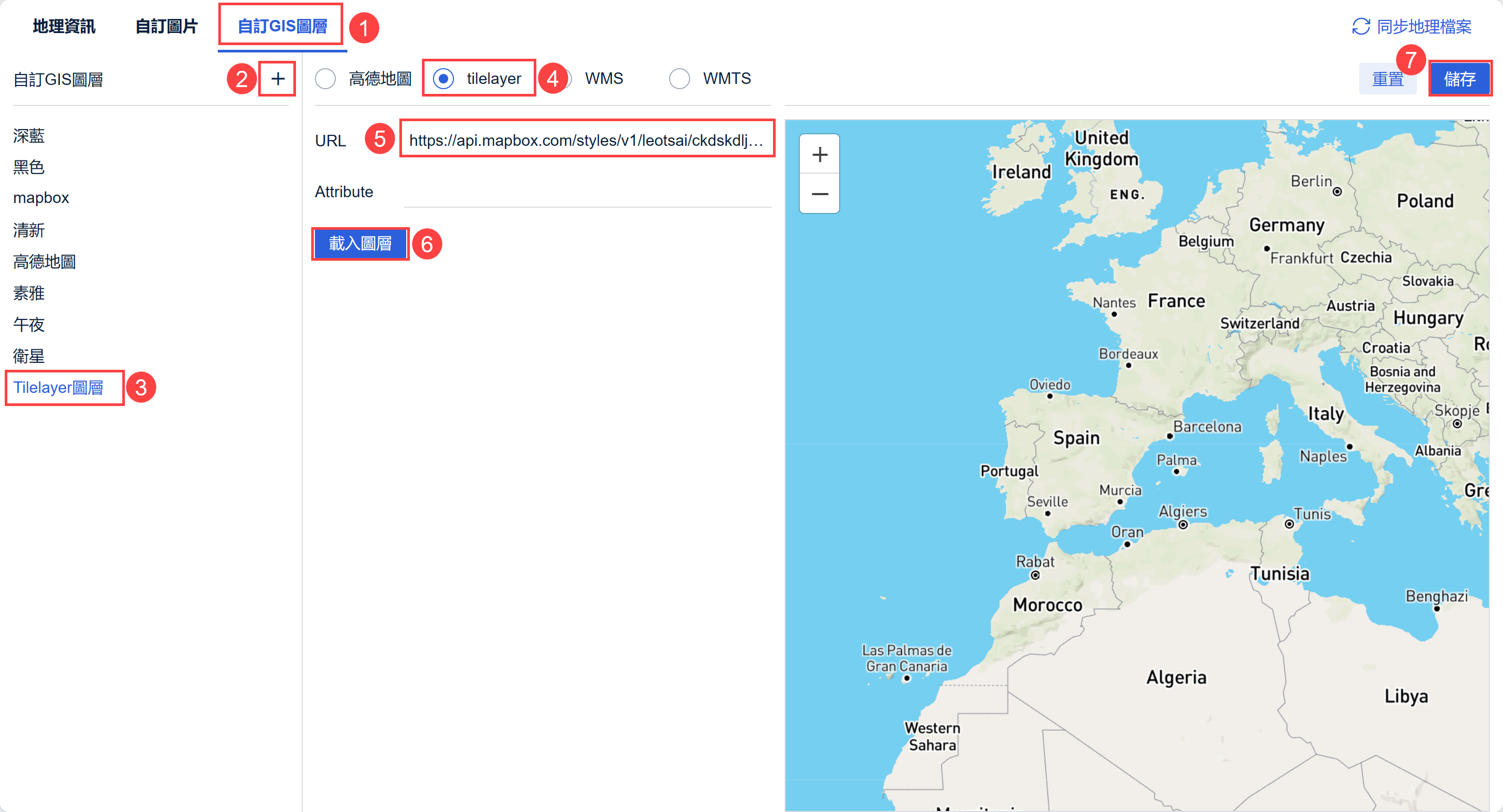Click the Attribute input field
Image resolution: width=1503 pixels, height=812 pixels.
pos(586,193)
